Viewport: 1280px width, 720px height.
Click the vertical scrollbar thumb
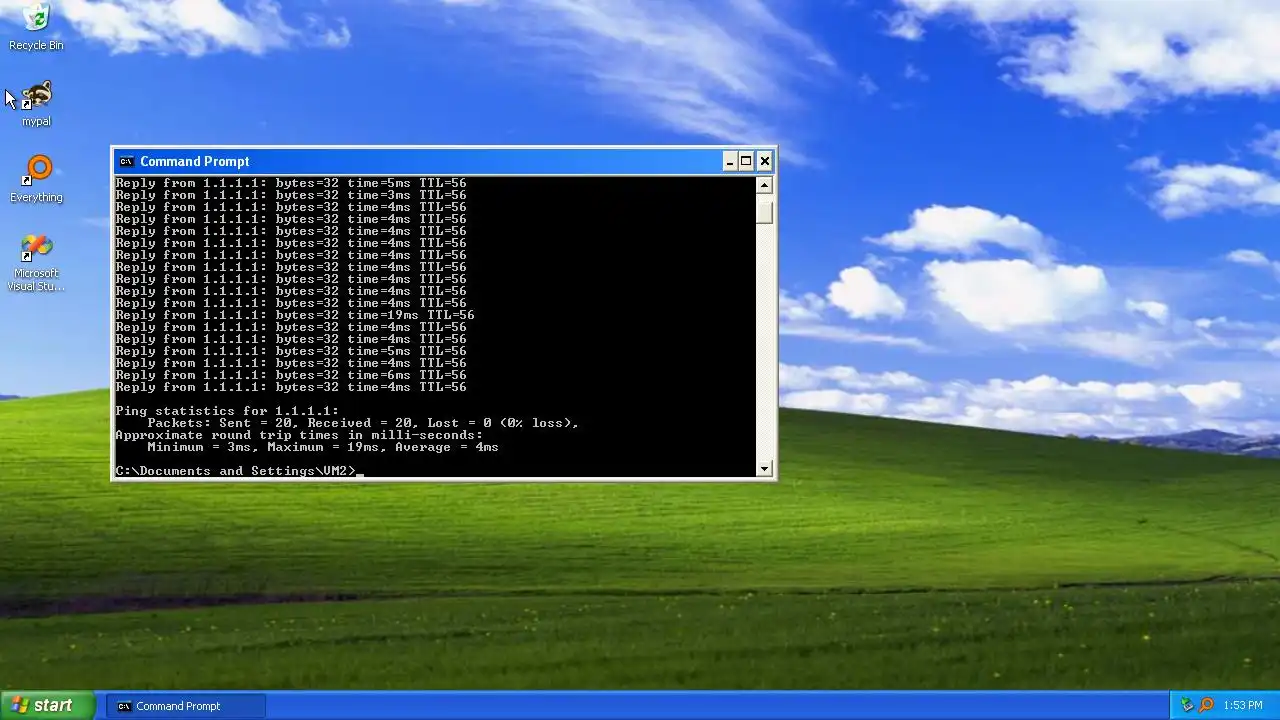coord(765,213)
